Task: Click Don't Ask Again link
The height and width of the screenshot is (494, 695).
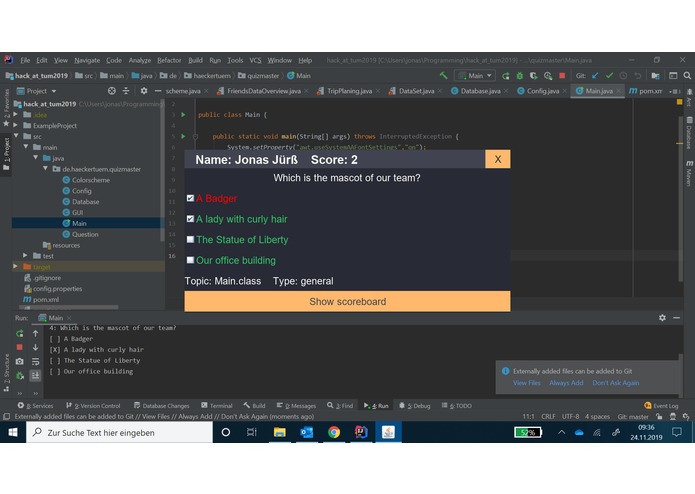Action: click(x=616, y=383)
